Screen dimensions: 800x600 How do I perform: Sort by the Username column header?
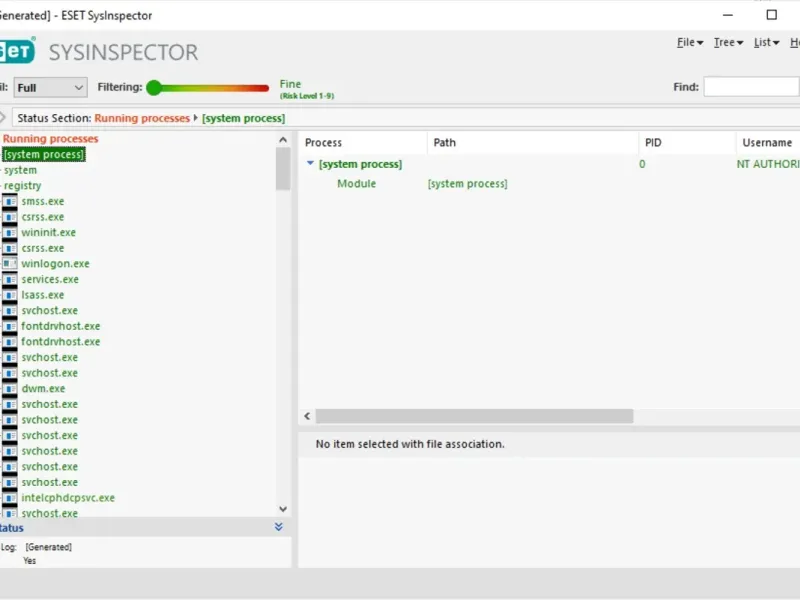click(x=768, y=143)
